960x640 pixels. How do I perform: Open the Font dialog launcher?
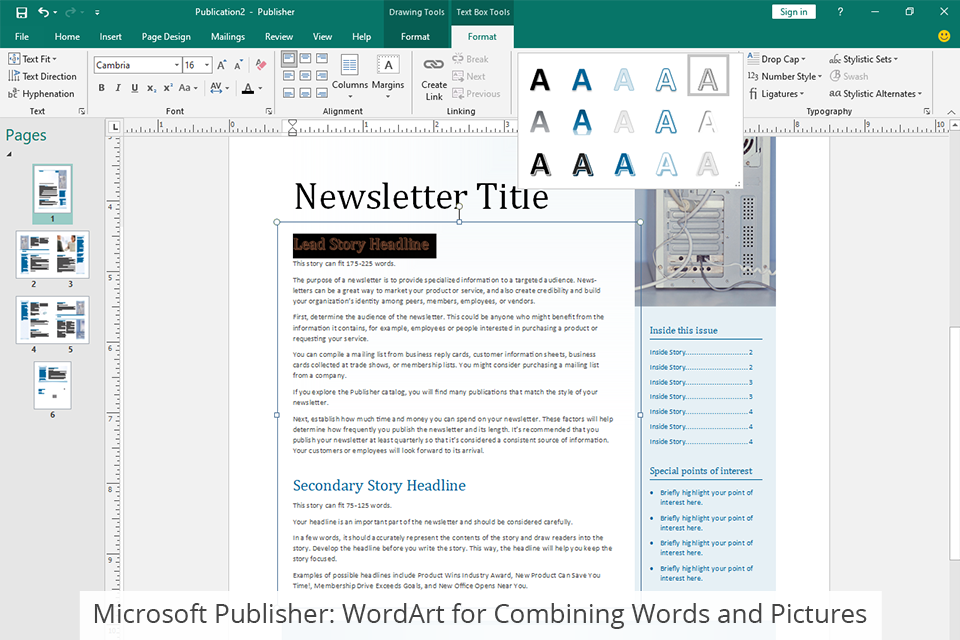[x=268, y=111]
